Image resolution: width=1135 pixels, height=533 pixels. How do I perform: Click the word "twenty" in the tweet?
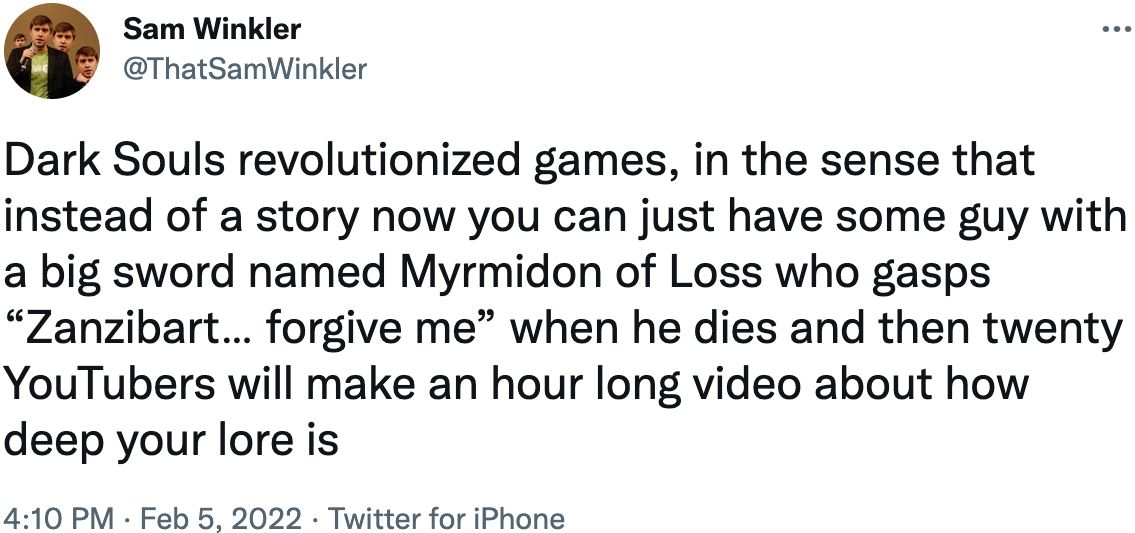click(1056, 328)
